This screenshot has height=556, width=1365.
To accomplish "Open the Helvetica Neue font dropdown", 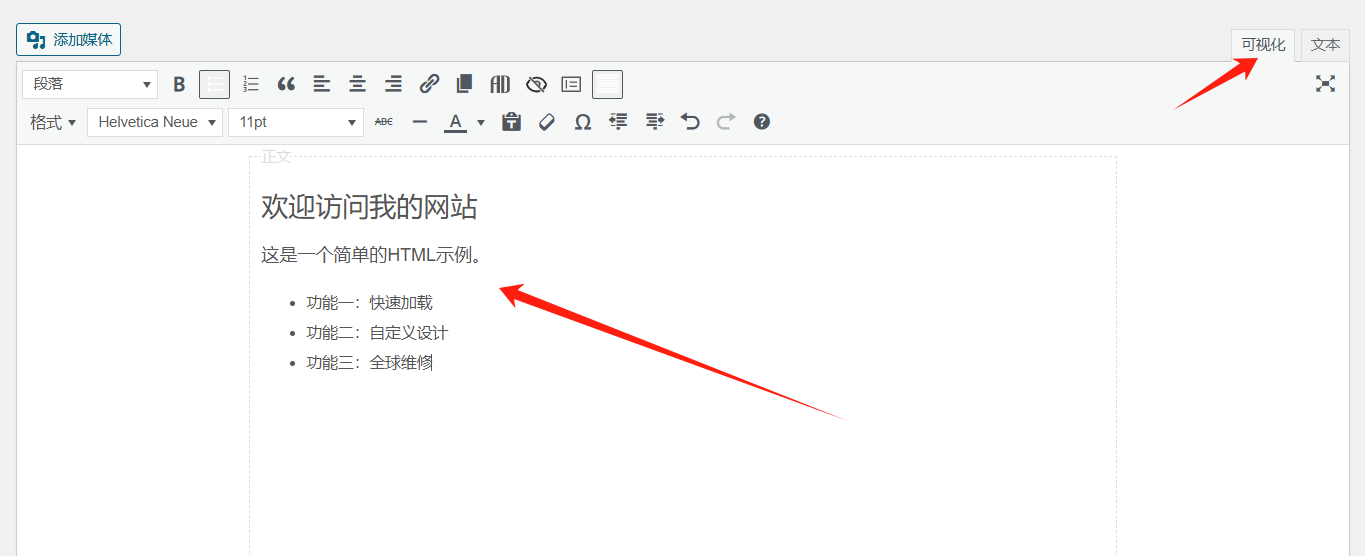I will pos(155,122).
